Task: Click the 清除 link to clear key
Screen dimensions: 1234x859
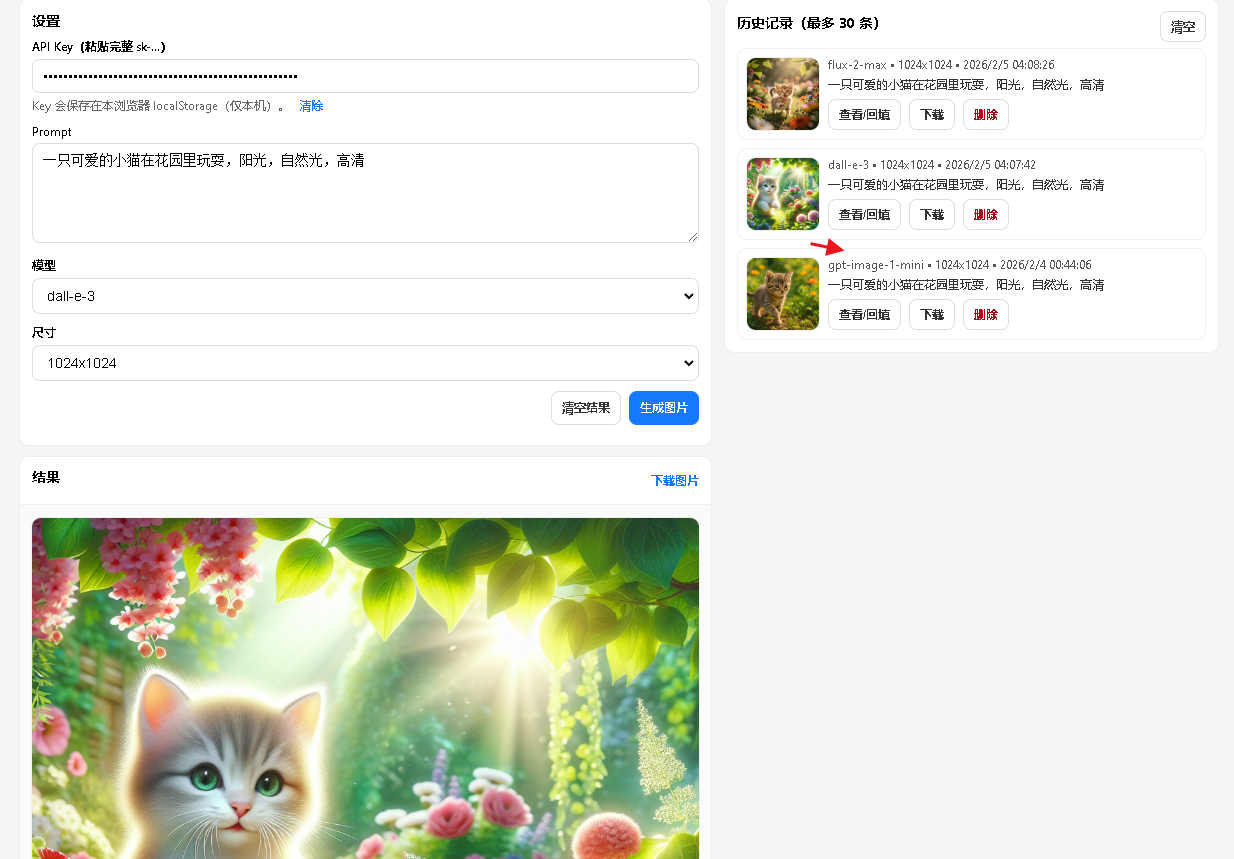Action: [x=311, y=106]
